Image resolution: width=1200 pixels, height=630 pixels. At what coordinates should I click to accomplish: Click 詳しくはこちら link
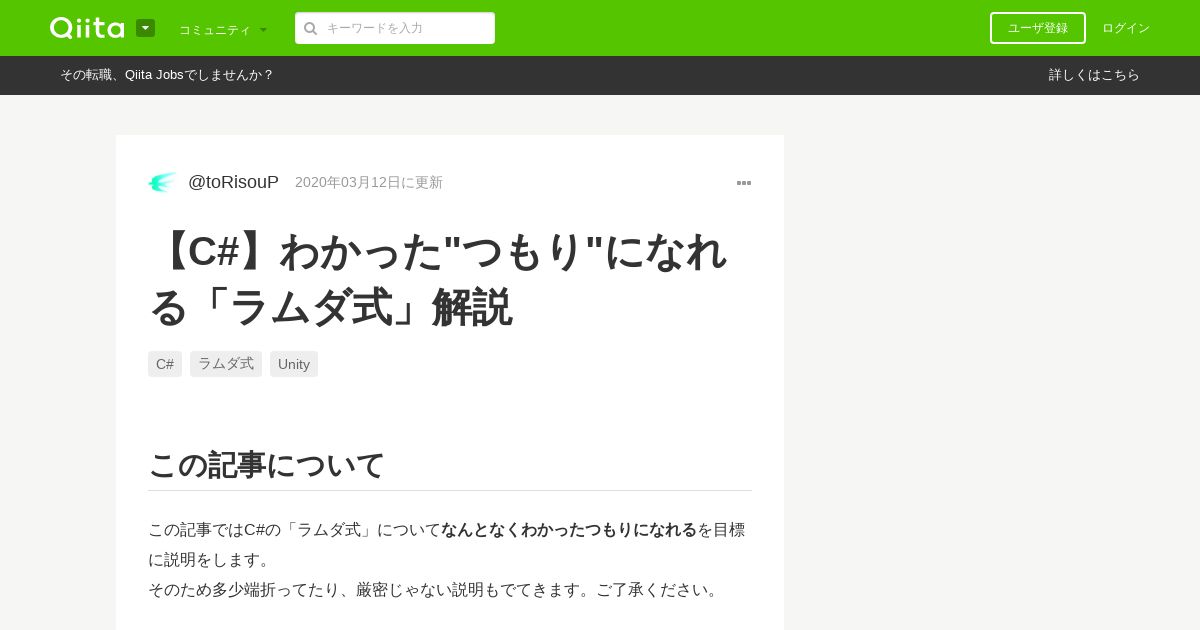1094,75
